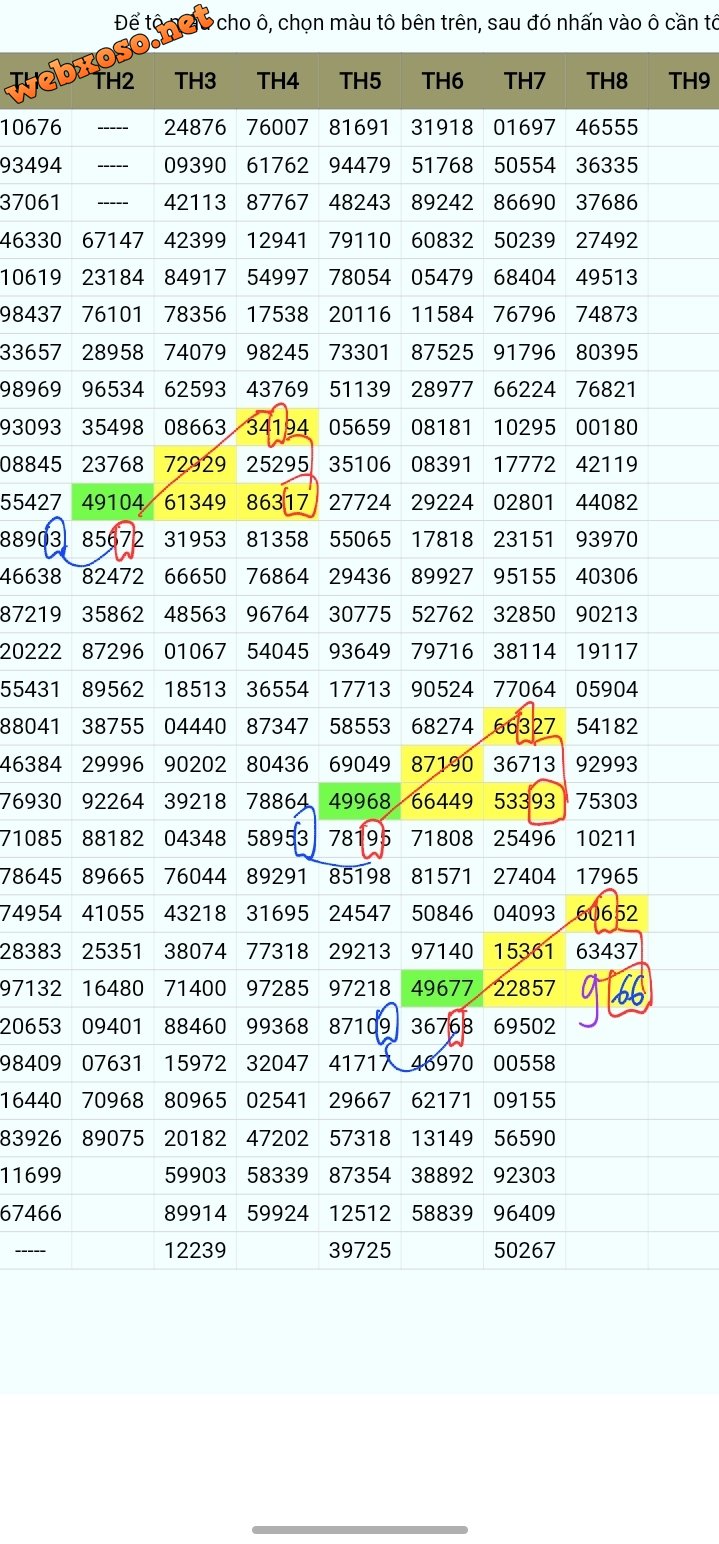The height and width of the screenshot is (1544, 719).
Task: Tap the yellow cell 66449
Action: click(x=442, y=801)
